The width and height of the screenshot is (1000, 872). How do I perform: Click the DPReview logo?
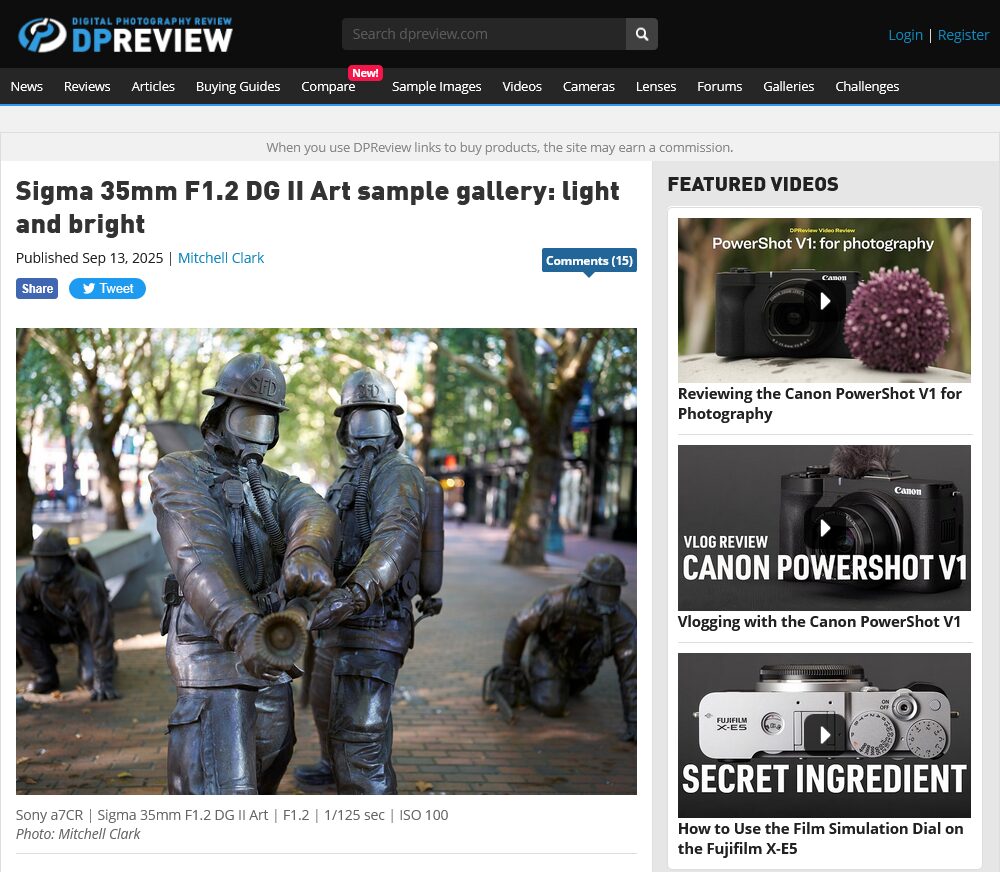click(125, 34)
